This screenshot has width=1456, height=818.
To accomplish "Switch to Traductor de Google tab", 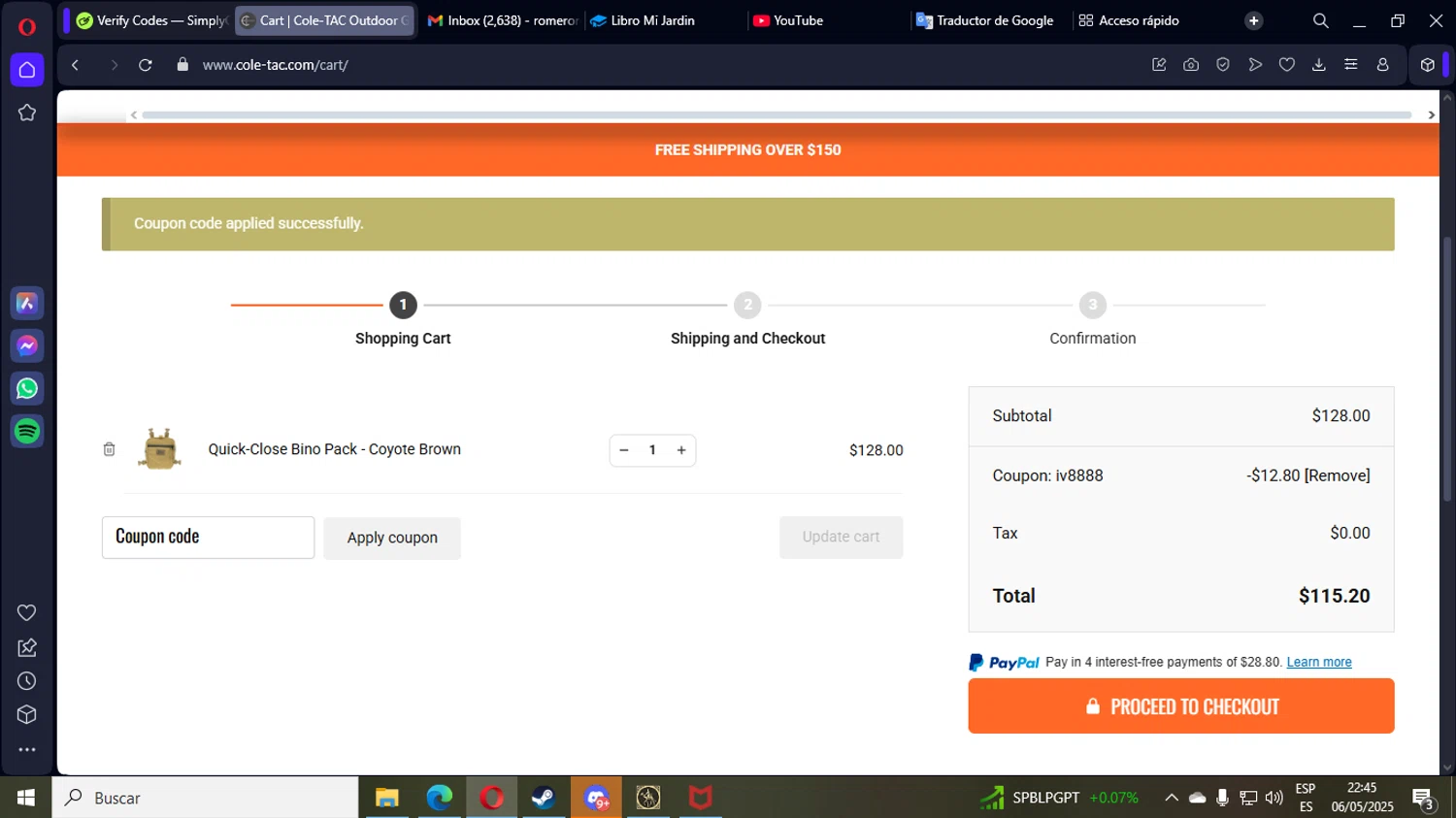I will [x=989, y=20].
